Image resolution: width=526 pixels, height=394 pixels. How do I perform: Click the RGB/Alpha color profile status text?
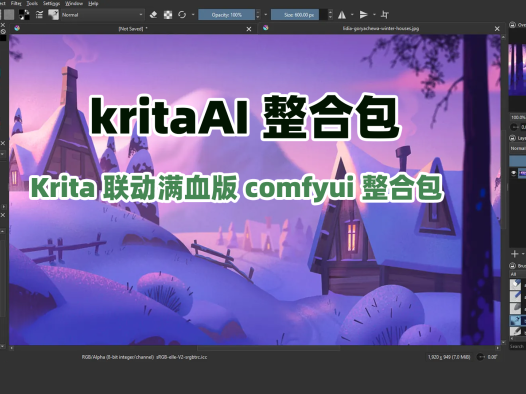pyautogui.click(x=144, y=357)
